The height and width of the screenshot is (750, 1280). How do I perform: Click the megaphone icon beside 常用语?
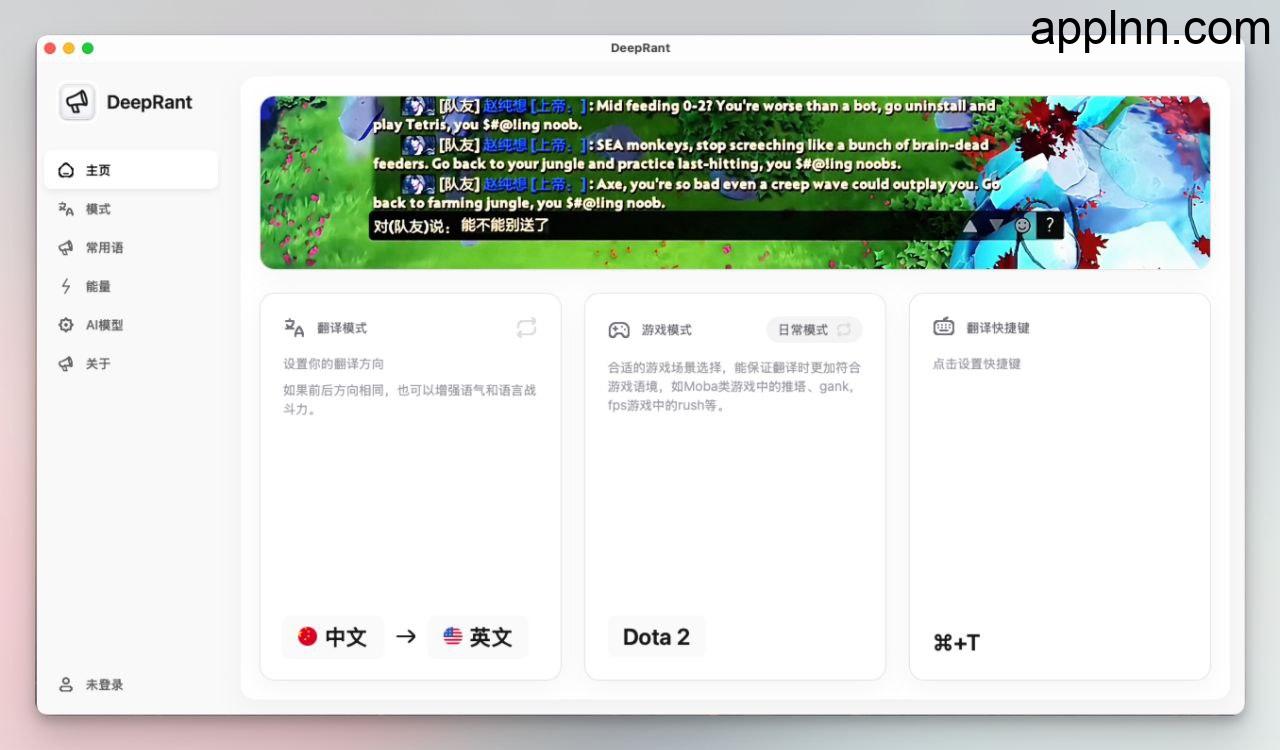click(66, 248)
